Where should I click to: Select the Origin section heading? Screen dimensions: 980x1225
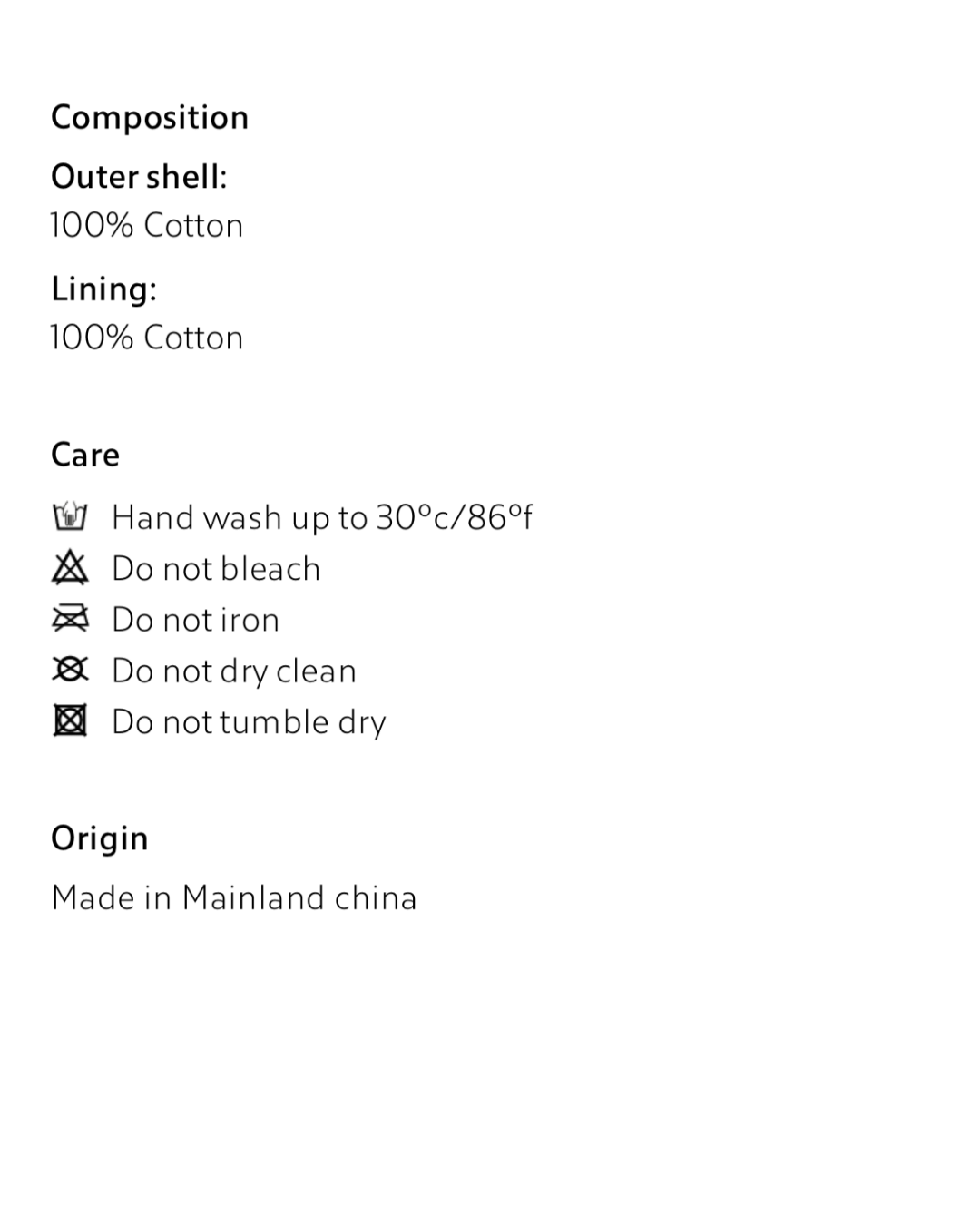coord(100,838)
